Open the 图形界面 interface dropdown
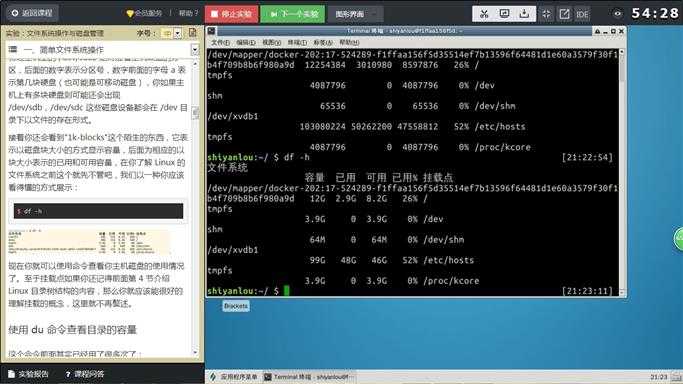 (x=355, y=14)
